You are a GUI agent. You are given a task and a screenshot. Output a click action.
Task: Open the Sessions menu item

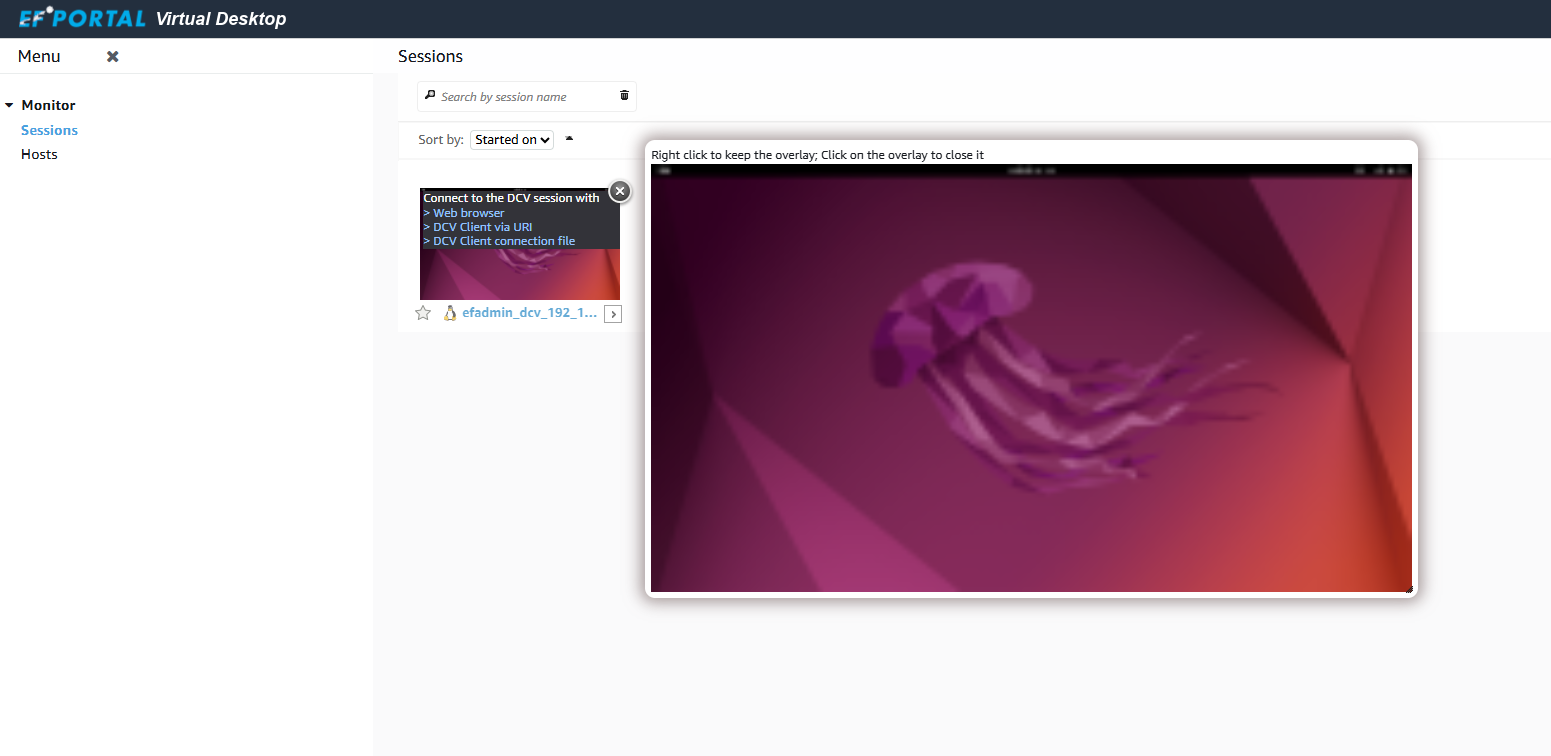49,130
